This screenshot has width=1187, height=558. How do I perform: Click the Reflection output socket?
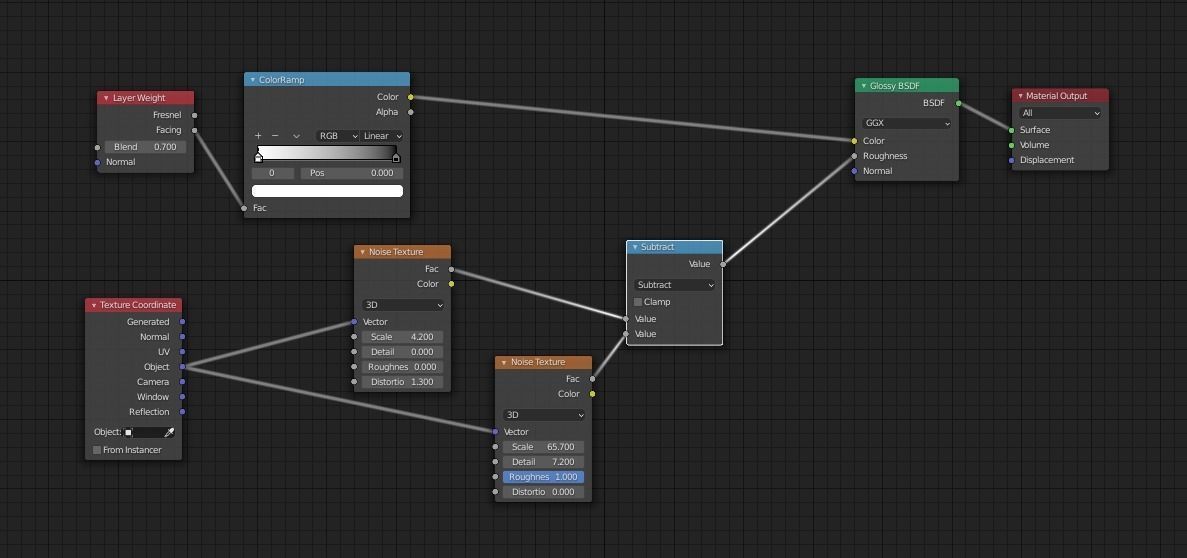point(182,412)
